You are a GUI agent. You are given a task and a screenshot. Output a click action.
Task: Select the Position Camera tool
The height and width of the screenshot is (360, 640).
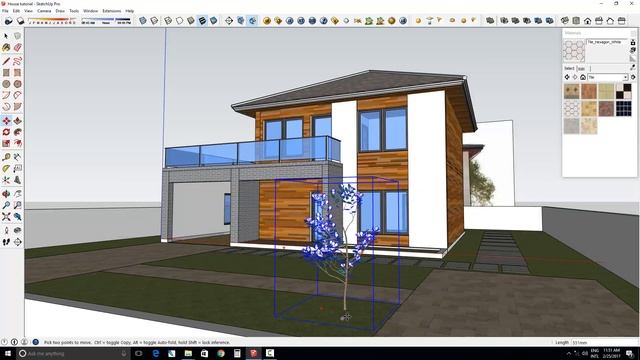coord(6,231)
